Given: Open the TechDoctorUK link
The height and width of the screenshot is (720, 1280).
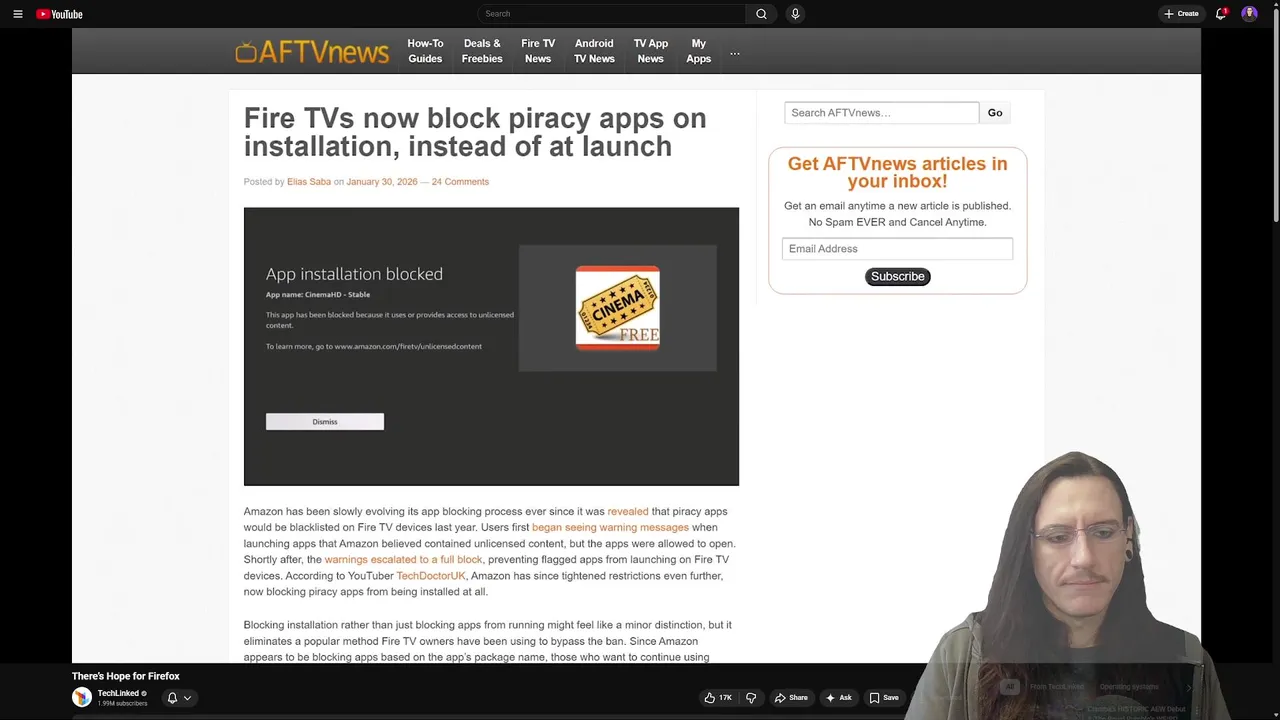Looking at the screenshot, I should (x=431, y=576).
